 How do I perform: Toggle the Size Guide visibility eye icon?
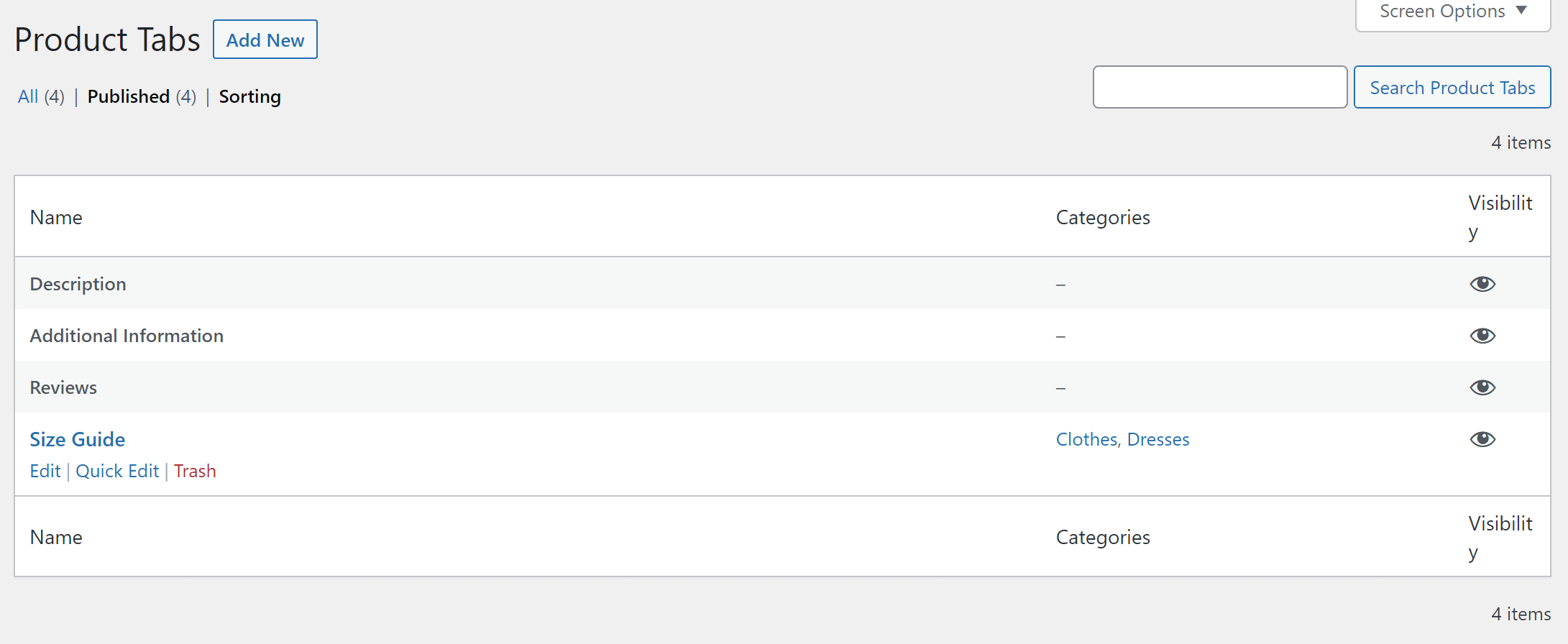(x=1482, y=439)
